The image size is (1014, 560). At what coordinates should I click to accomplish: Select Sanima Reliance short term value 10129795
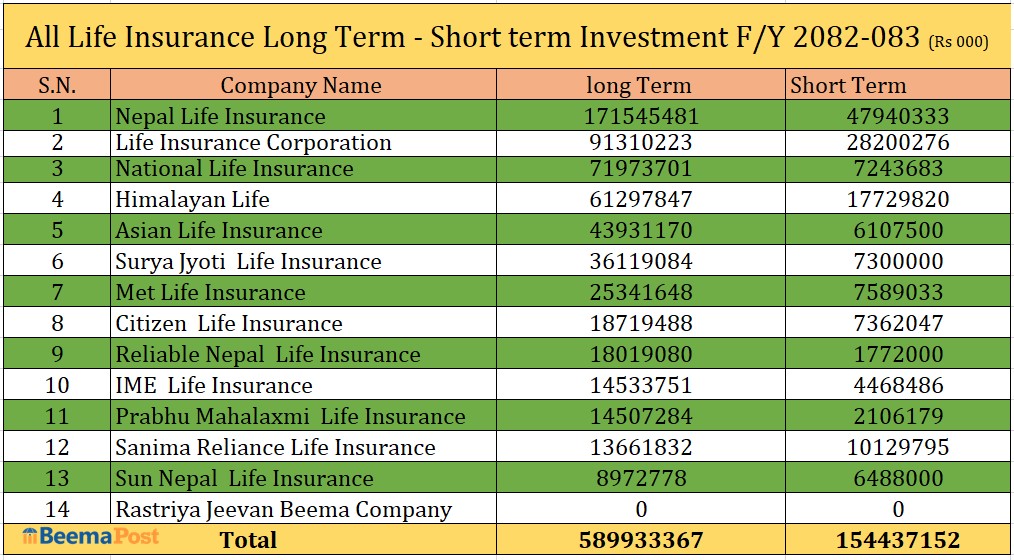point(896,447)
